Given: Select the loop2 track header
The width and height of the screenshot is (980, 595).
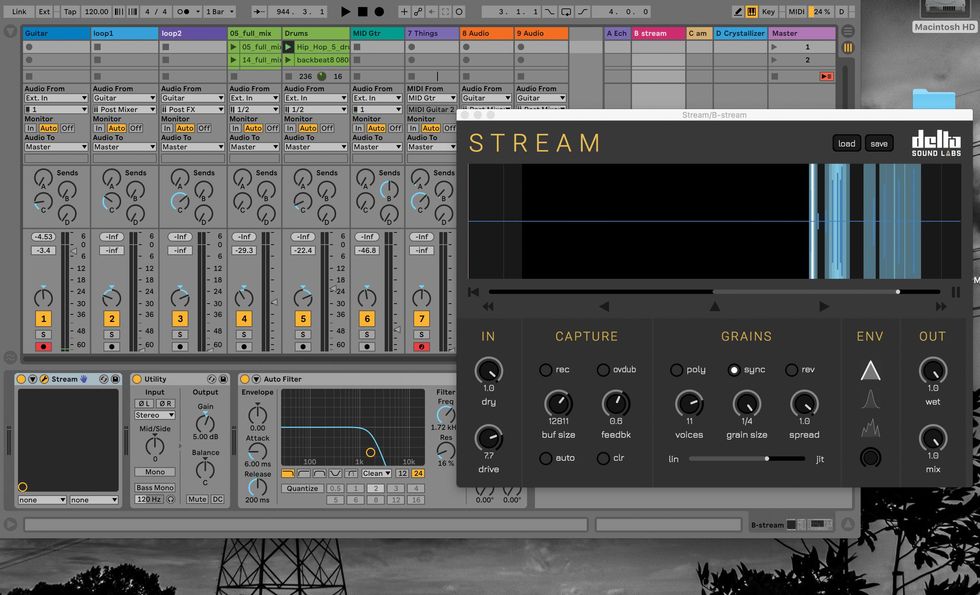Looking at the screenshot, I should point(192,33).
